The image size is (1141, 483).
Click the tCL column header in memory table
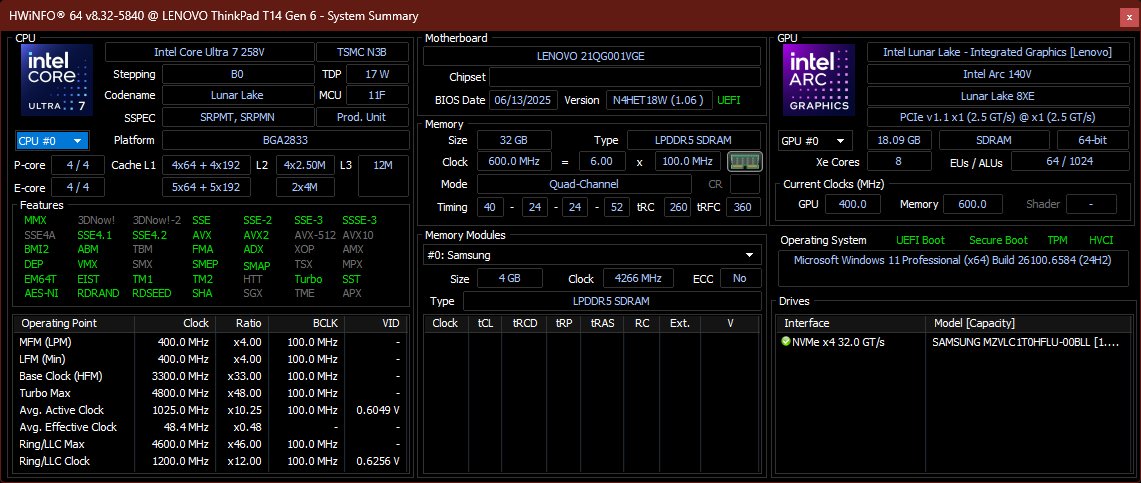coord(485,323)
